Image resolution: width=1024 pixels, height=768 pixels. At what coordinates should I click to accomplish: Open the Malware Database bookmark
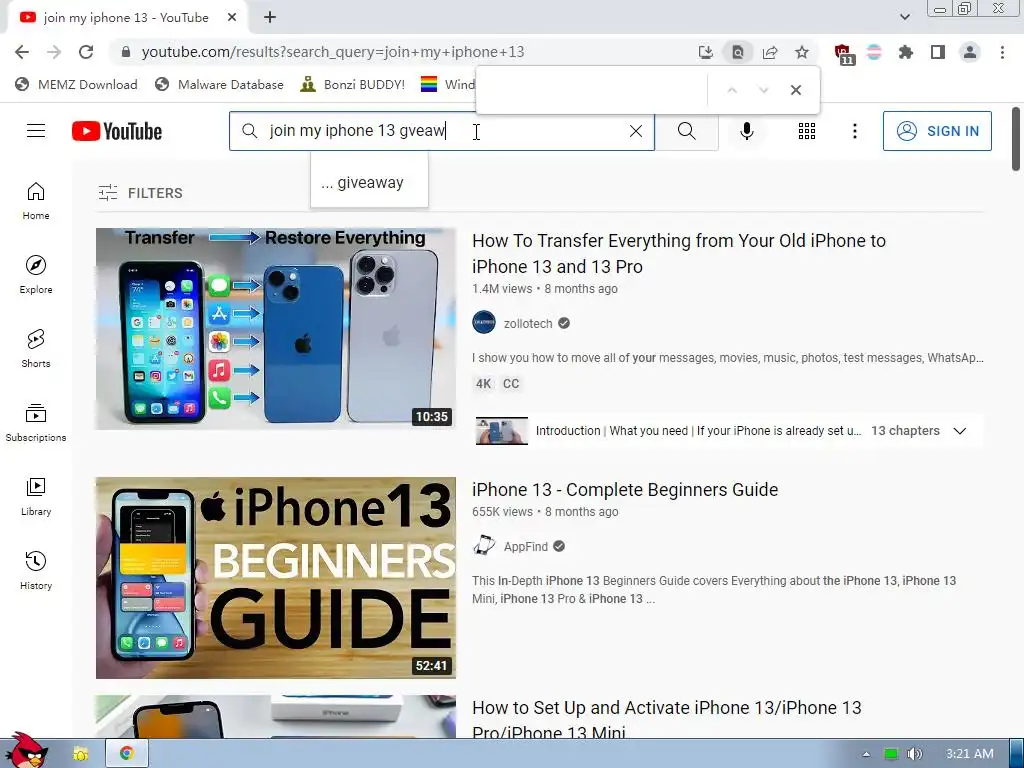coord(219,84)
